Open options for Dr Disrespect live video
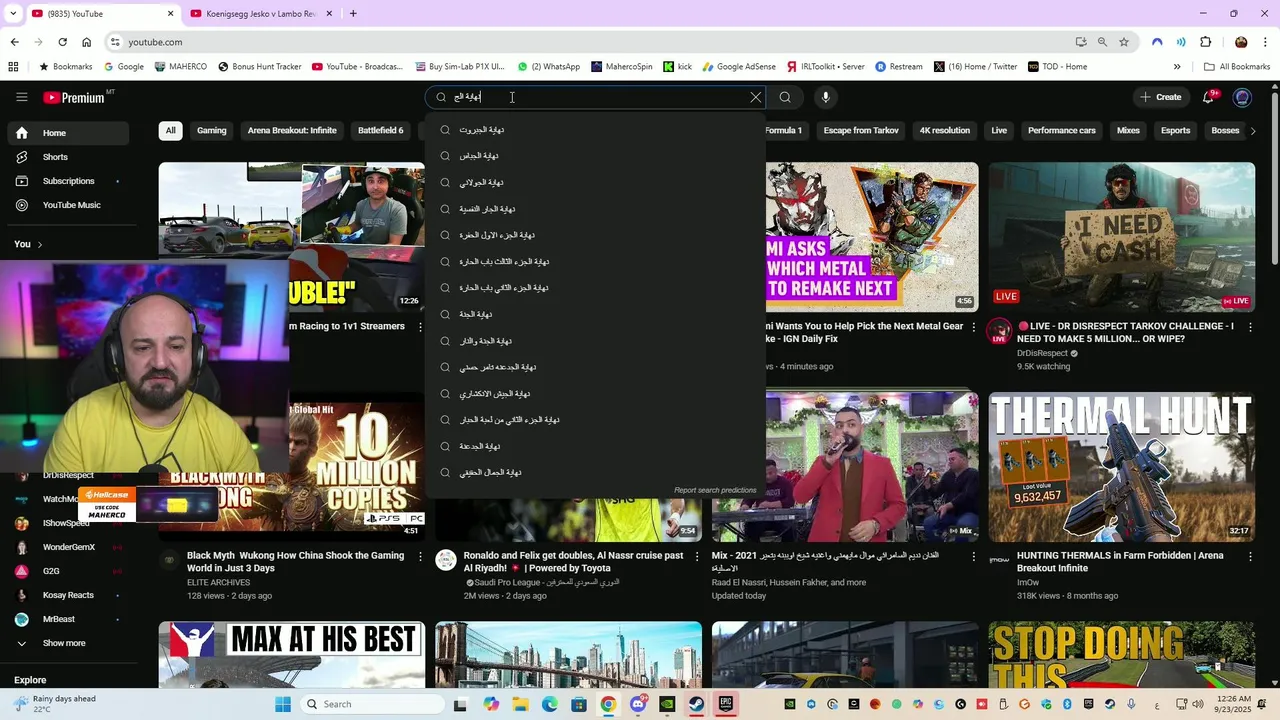 click(1250, 327)
